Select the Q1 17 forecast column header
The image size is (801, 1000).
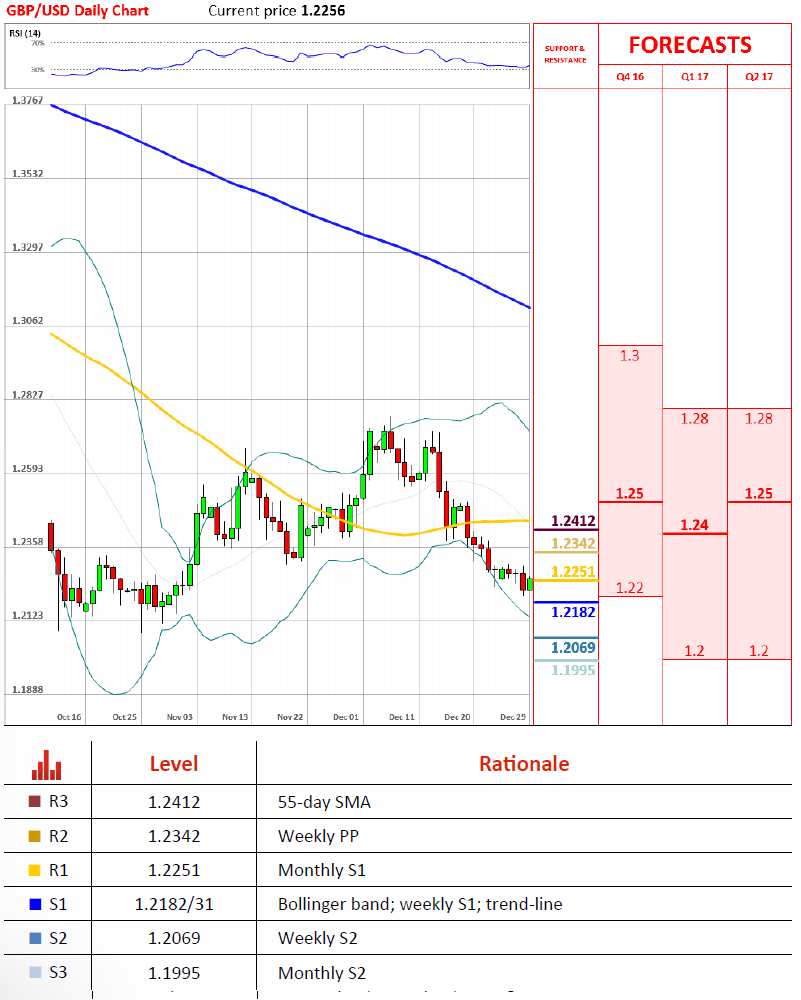pyautogui.click(x=694, y=77)
